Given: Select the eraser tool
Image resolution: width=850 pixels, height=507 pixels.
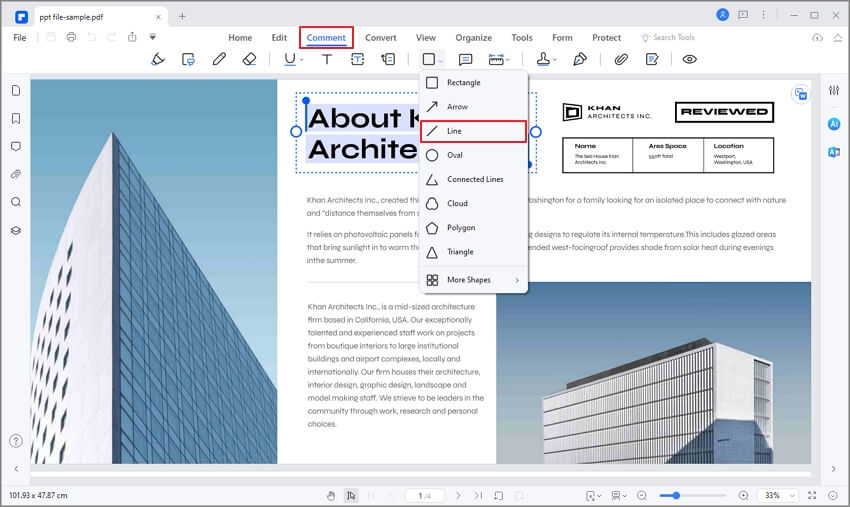Looking at the screenshot, I should click(x=249, y=59).
